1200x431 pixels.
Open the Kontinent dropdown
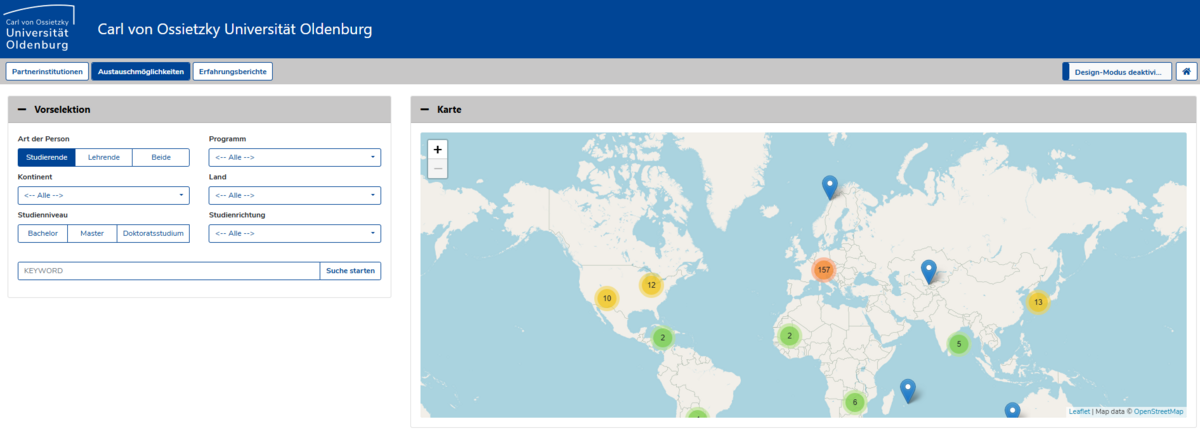pos(103,195)
